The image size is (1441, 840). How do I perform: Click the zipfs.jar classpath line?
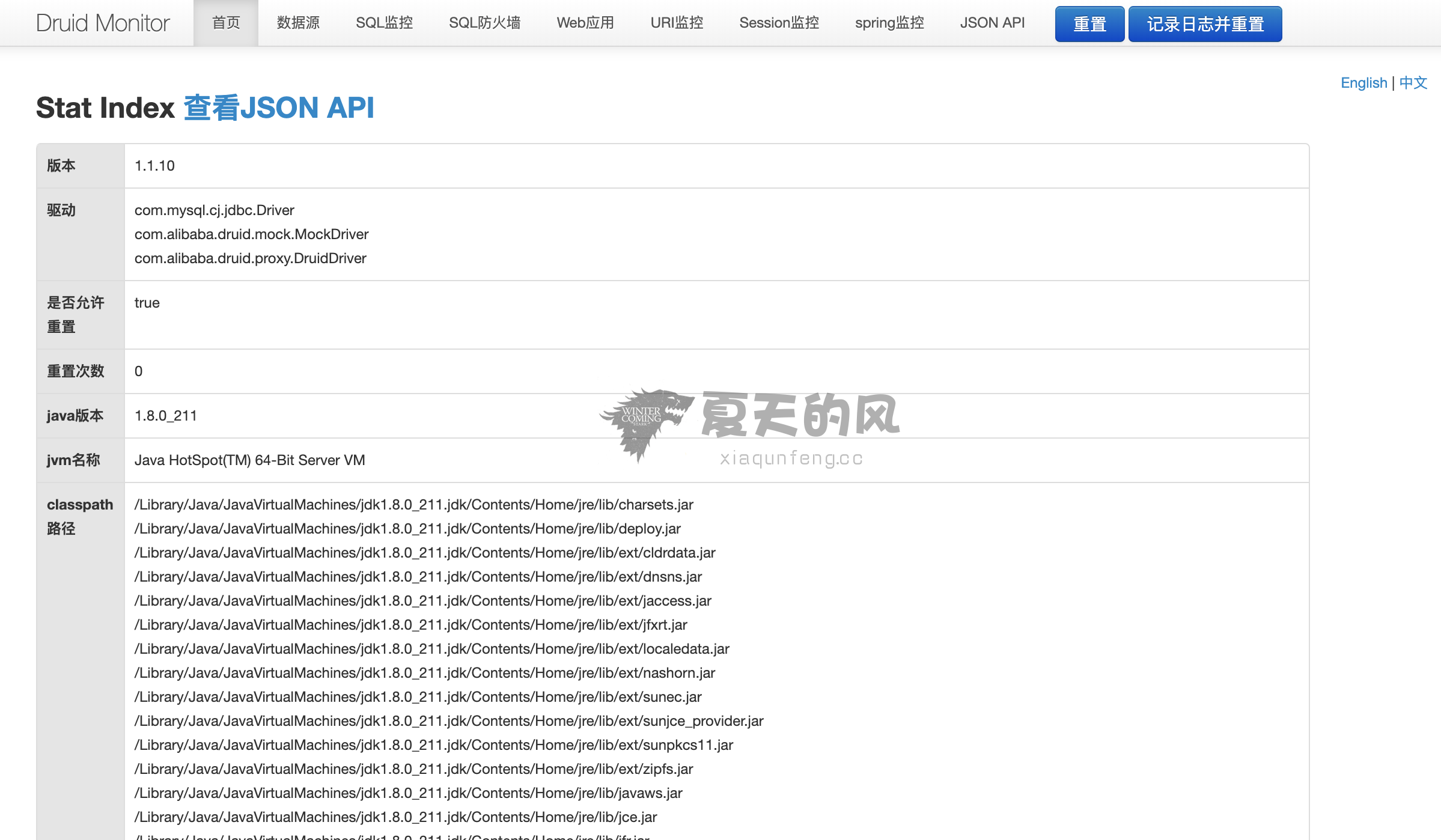tap(414, 769)
